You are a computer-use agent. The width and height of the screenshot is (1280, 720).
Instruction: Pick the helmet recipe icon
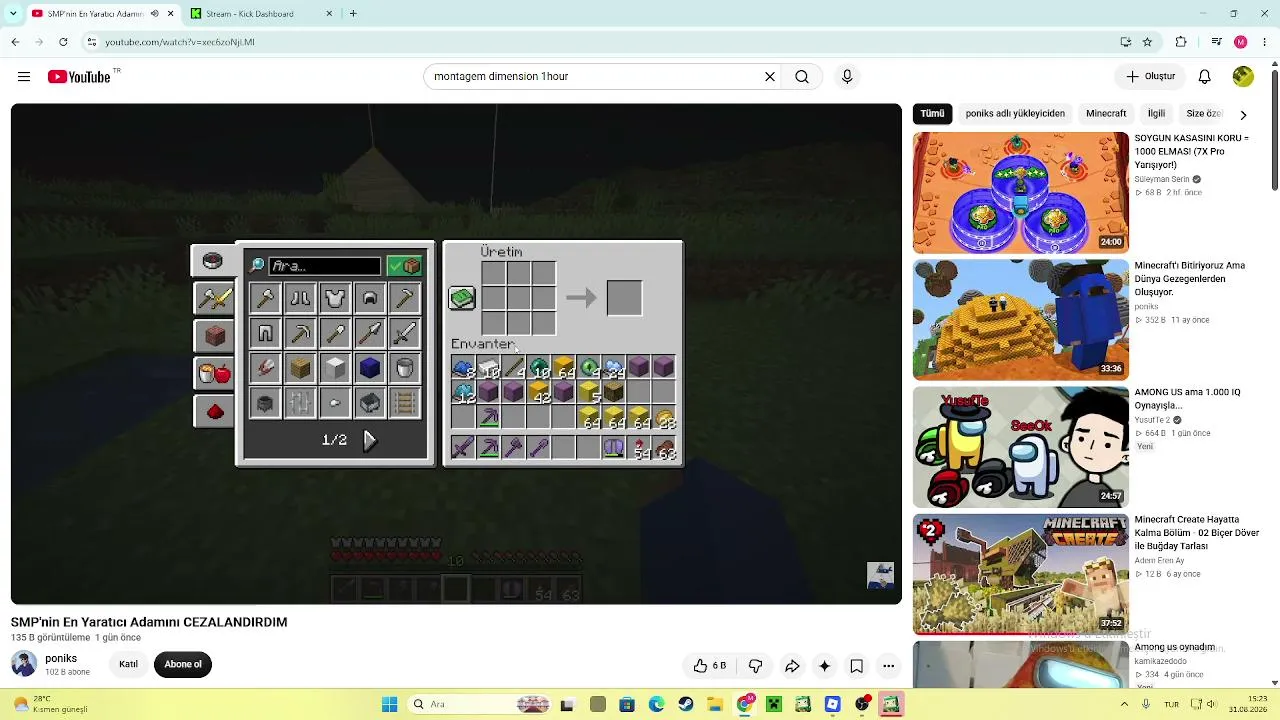(x=370, y=298)
